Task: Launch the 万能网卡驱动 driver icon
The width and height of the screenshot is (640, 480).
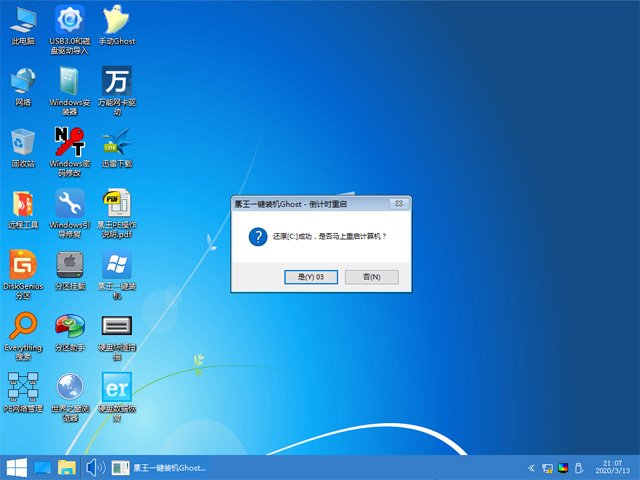Action: tap(116, 80)
